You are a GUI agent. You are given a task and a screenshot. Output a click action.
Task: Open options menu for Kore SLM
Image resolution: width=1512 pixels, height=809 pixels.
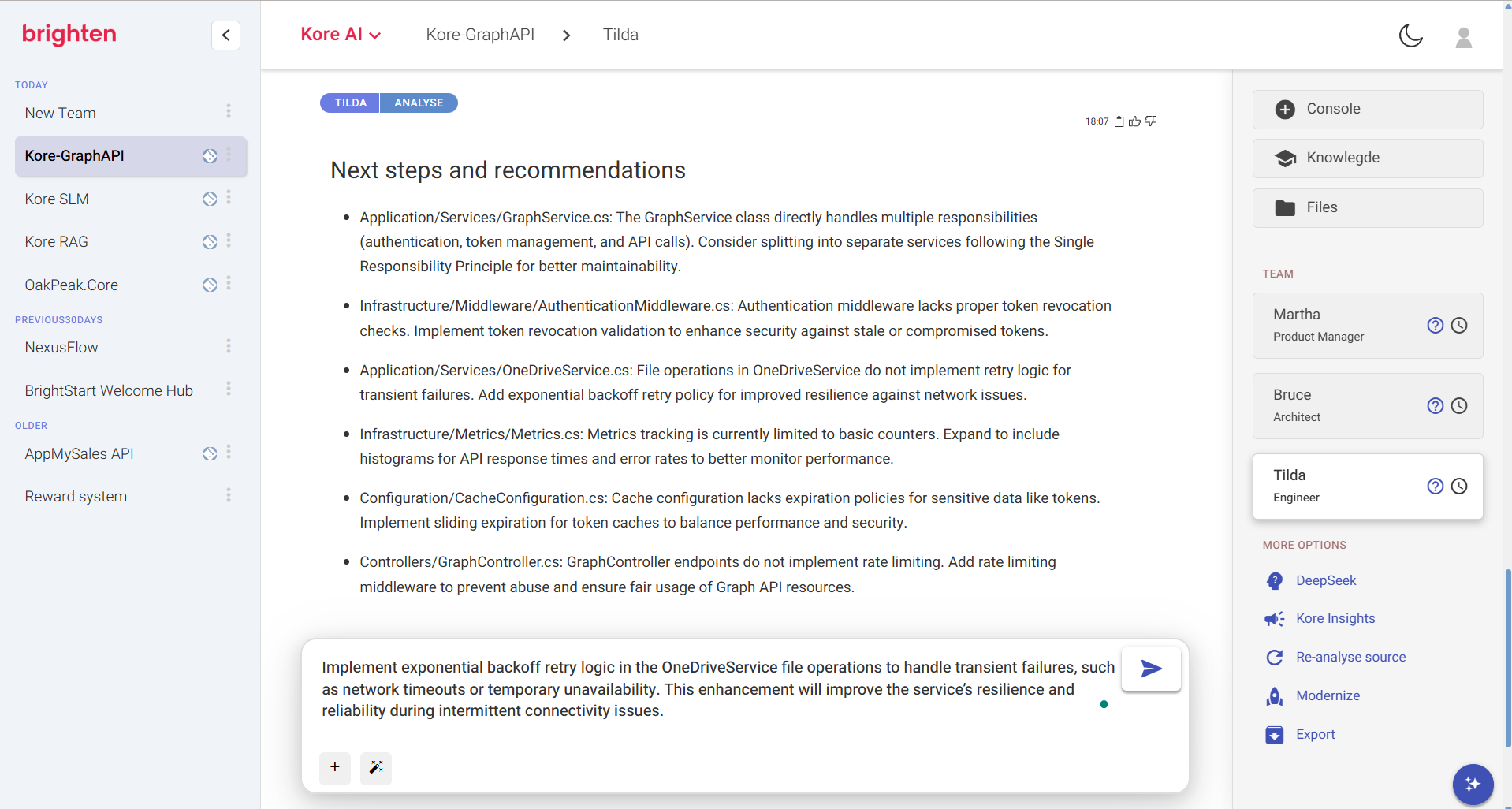pyautogui.click(x=229, y=197)
